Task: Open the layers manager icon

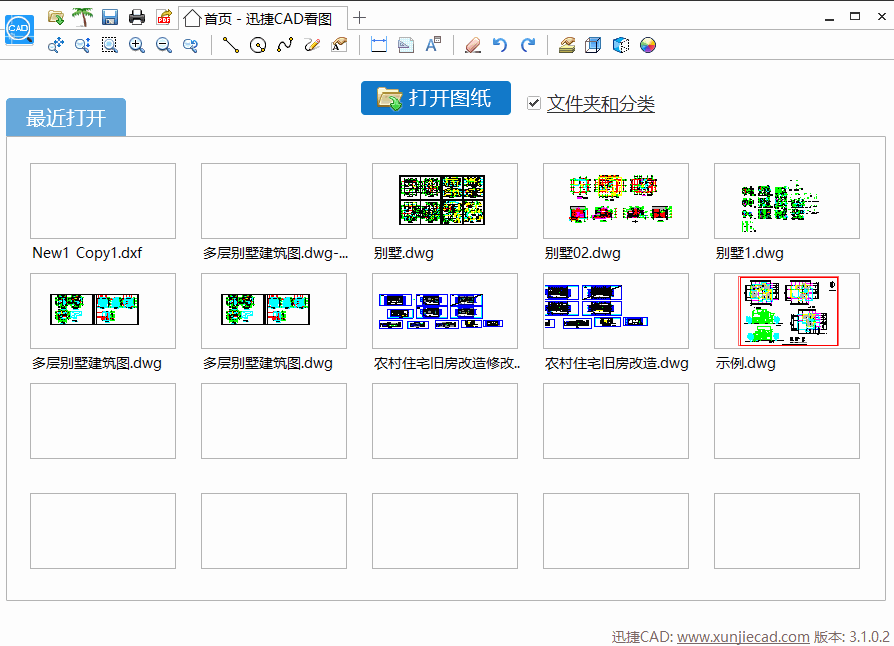Action: (x=567, y=45)
